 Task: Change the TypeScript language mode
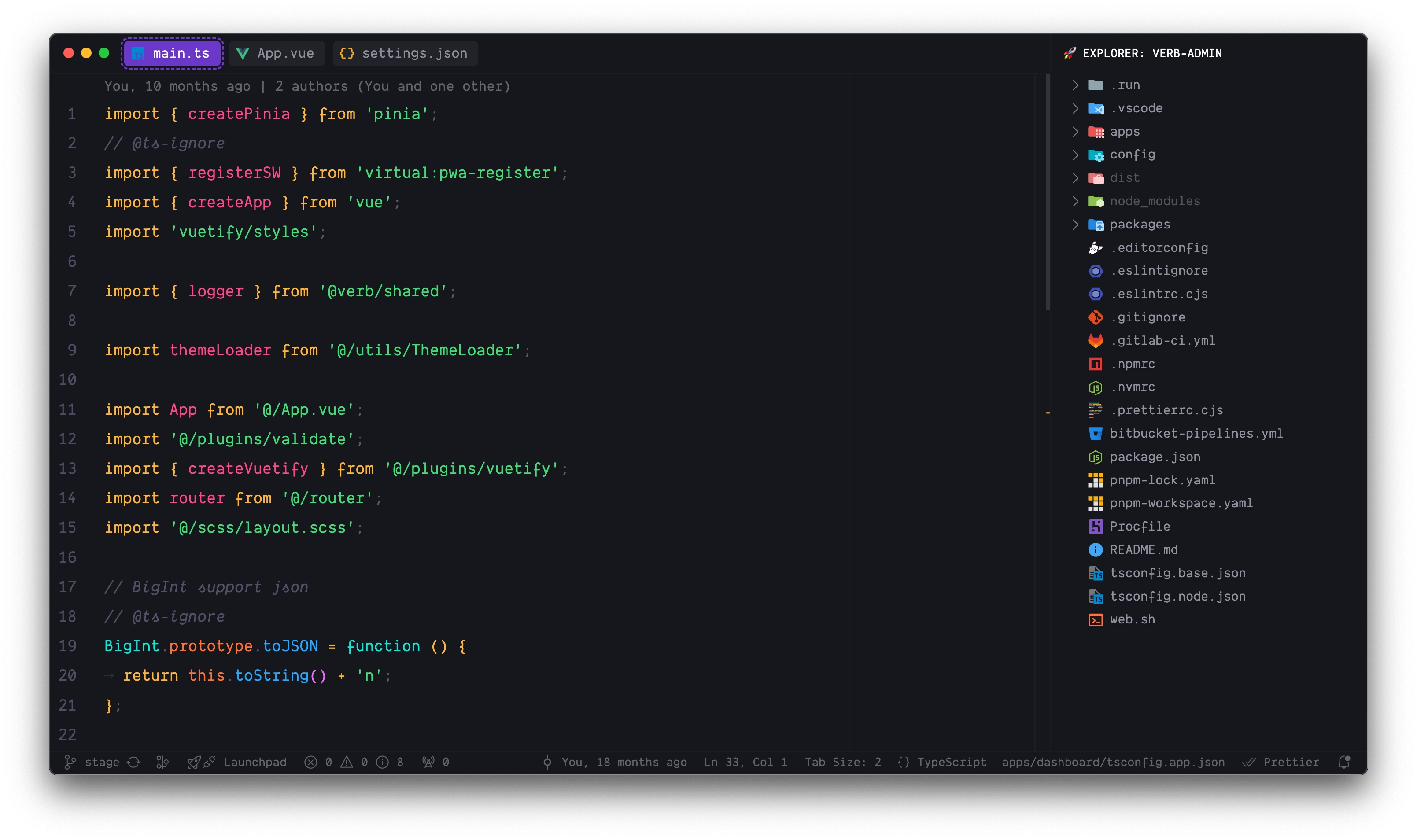point(943,762)
